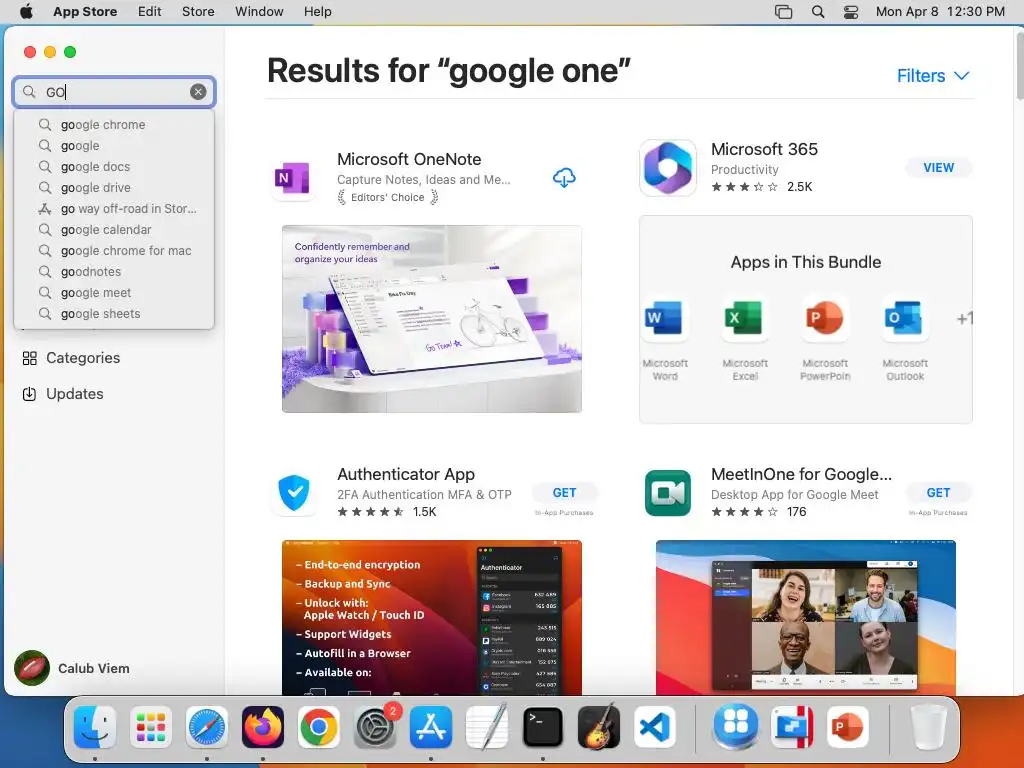Click the search input field containing 'go'
The height and width of the screenshot is (768, 1024).
[114, 92]
